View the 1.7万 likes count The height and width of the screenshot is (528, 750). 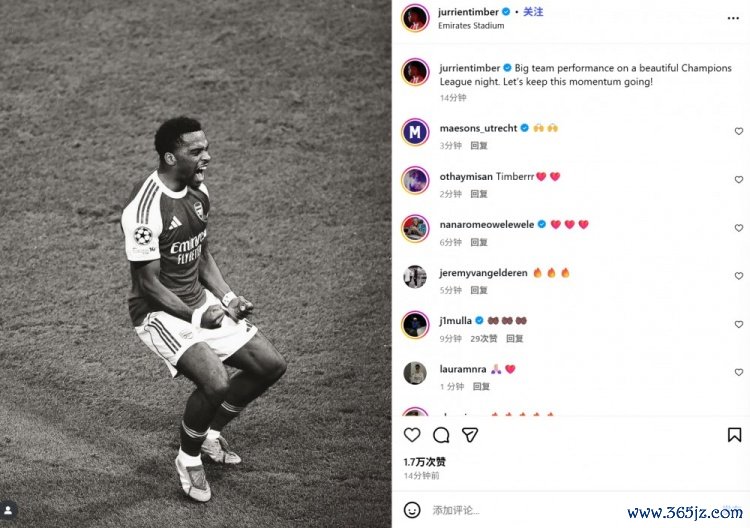[424, 462]
